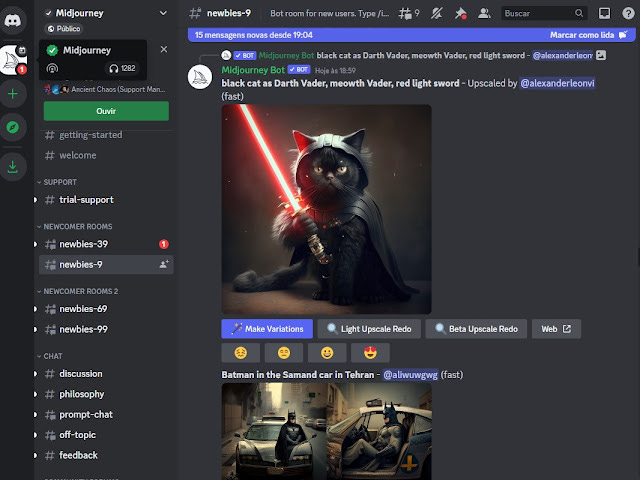This screenshot has width=640, height=480.
Task: Explore discoverable servers compass icon
Action: tap(13, 127)
